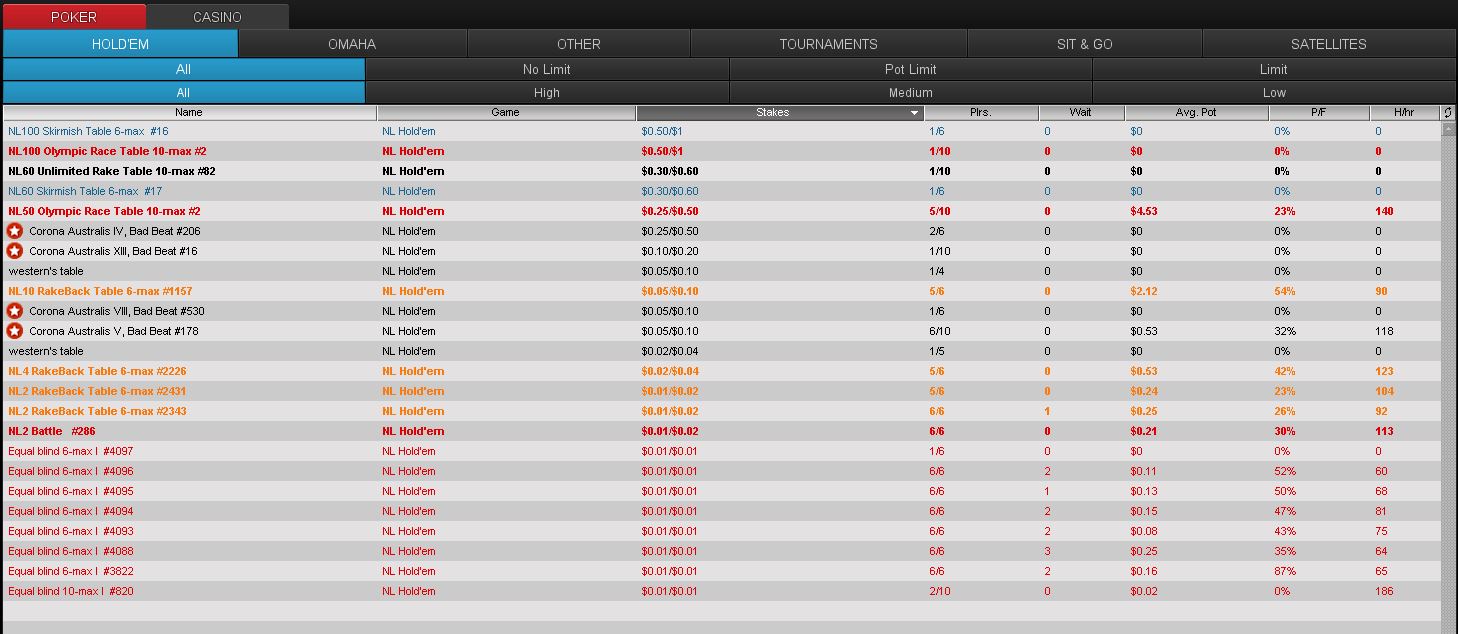Filter tables by Pot Limit
1458x634 pixels.
tap(911, 69)
